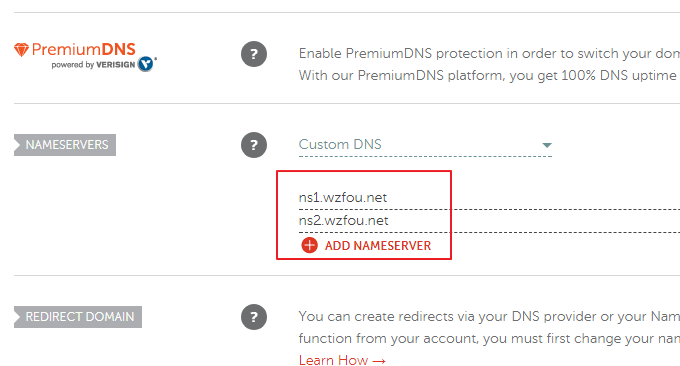Click the PremiumDNS brand wordmark
This screenshot has height=366, width=680.
coord(84,49)
